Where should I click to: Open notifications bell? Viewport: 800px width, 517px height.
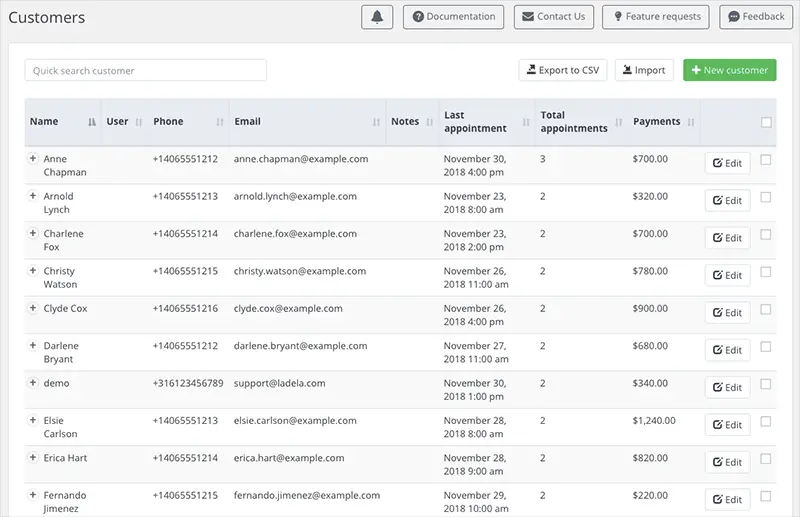(x=377, y=17)
